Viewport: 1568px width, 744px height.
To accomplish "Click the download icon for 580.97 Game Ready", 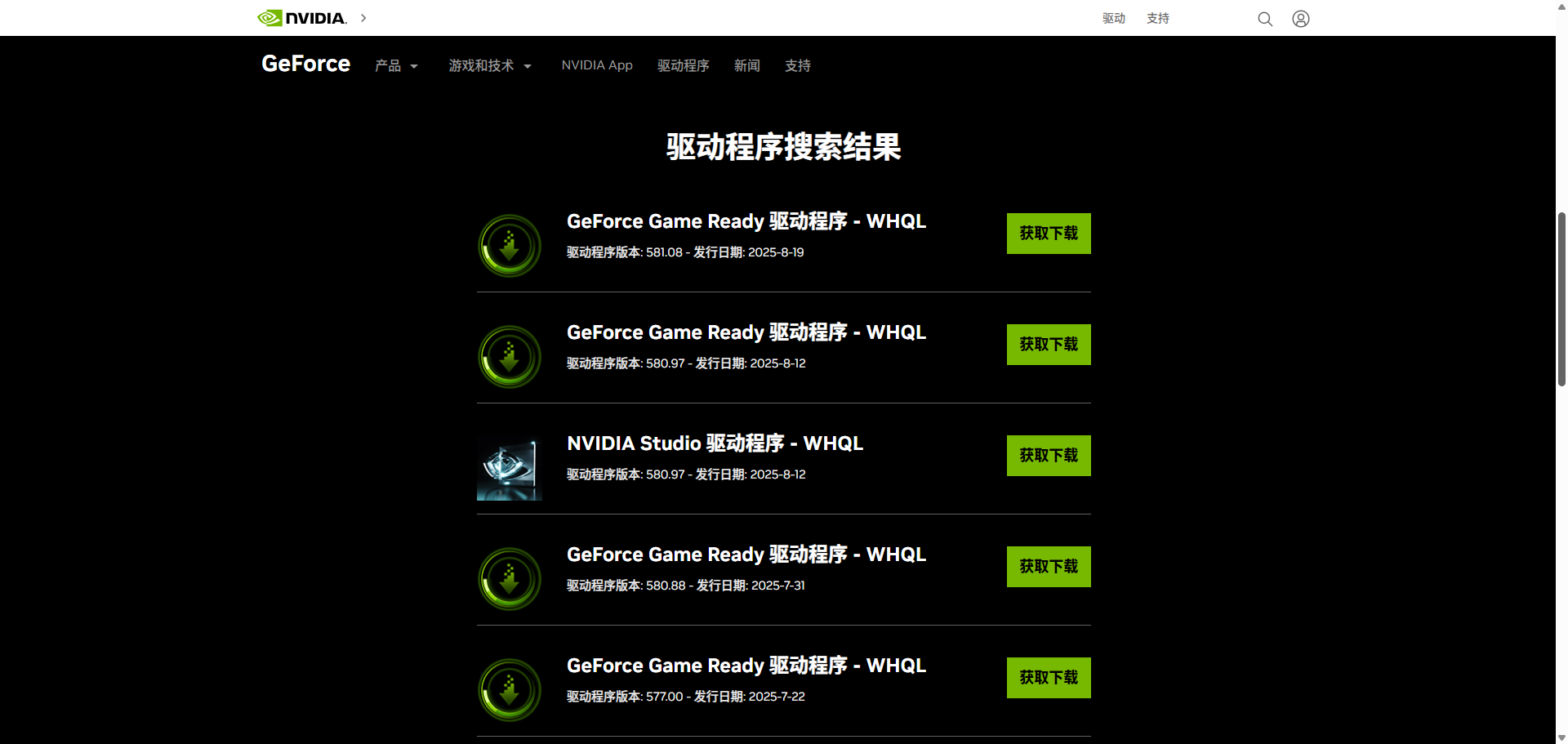I will (510, 357).
